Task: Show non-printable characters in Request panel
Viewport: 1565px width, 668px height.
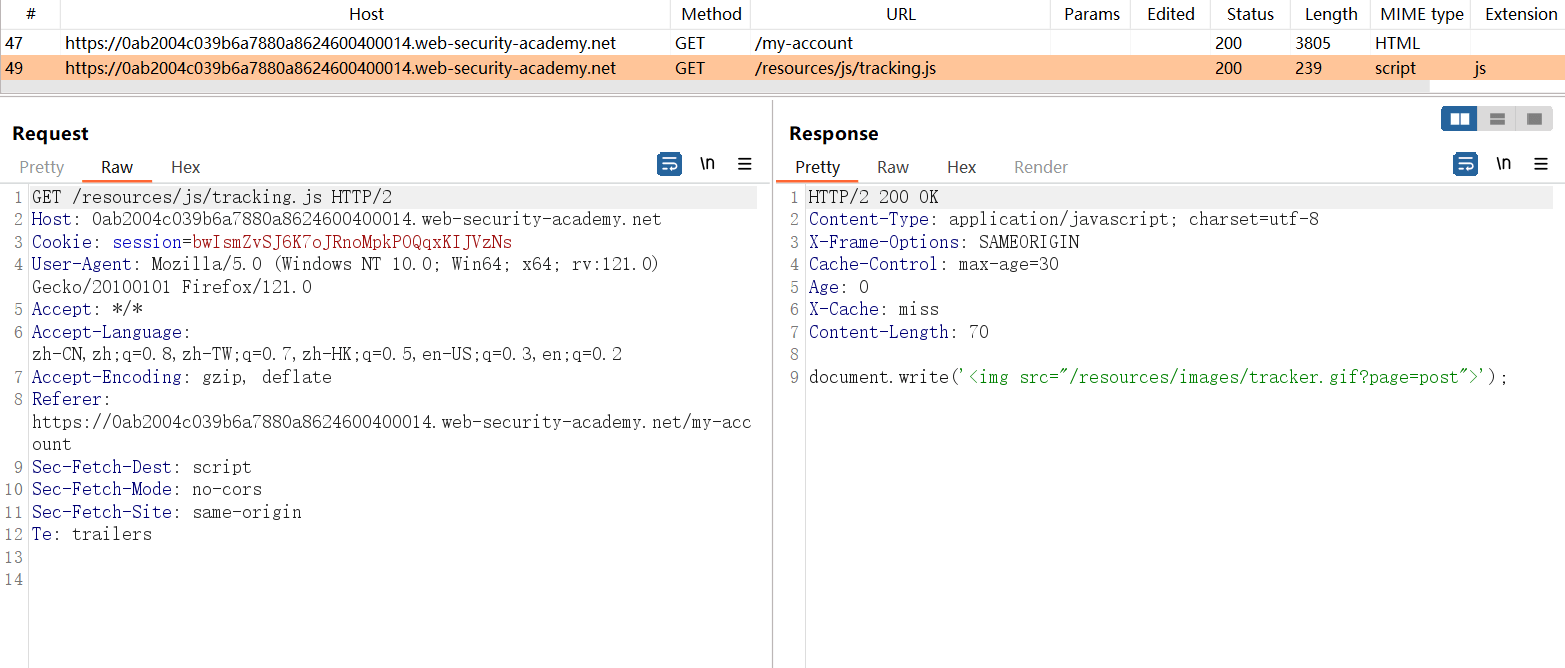Action: (707, 164)
